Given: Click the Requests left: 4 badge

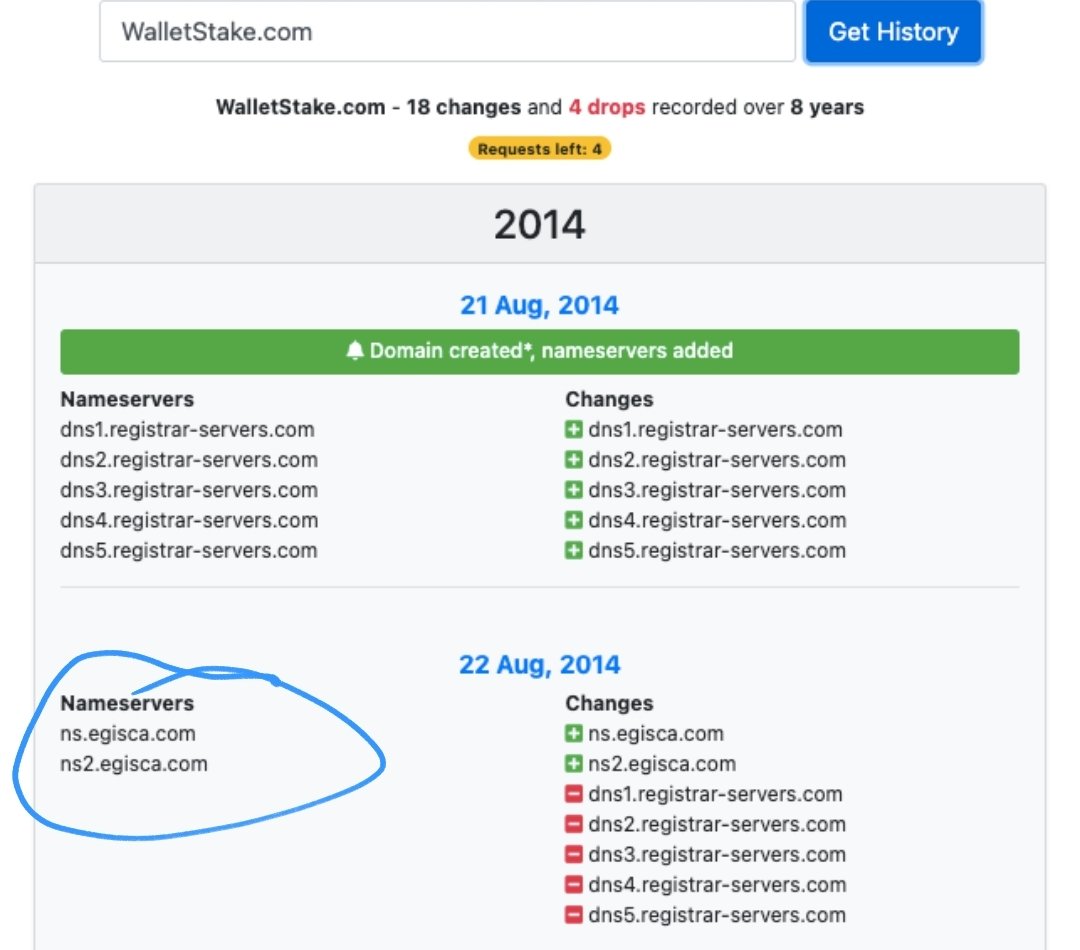Looking at the screenshot, I should coord(539,149).
